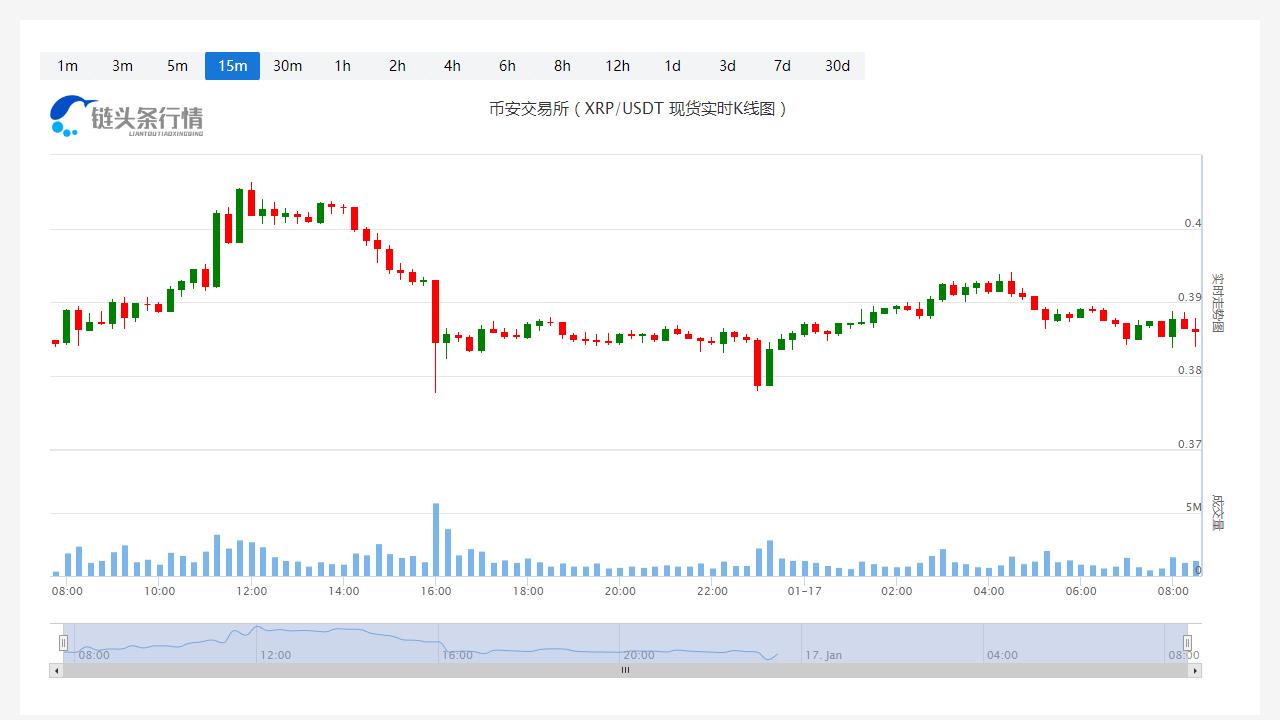The height and width of the screenshot is (720, 1280).
Task: Select the 8h interval tab
Action: 562,66
